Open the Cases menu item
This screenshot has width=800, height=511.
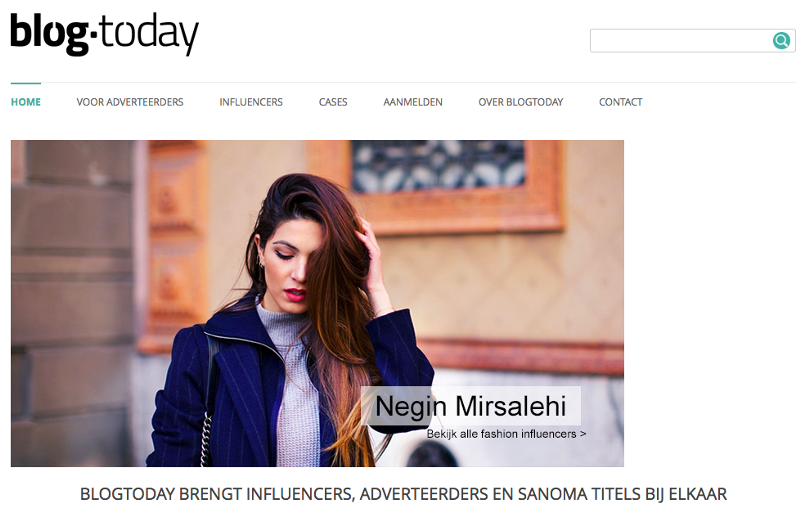(x=333, y=102)
